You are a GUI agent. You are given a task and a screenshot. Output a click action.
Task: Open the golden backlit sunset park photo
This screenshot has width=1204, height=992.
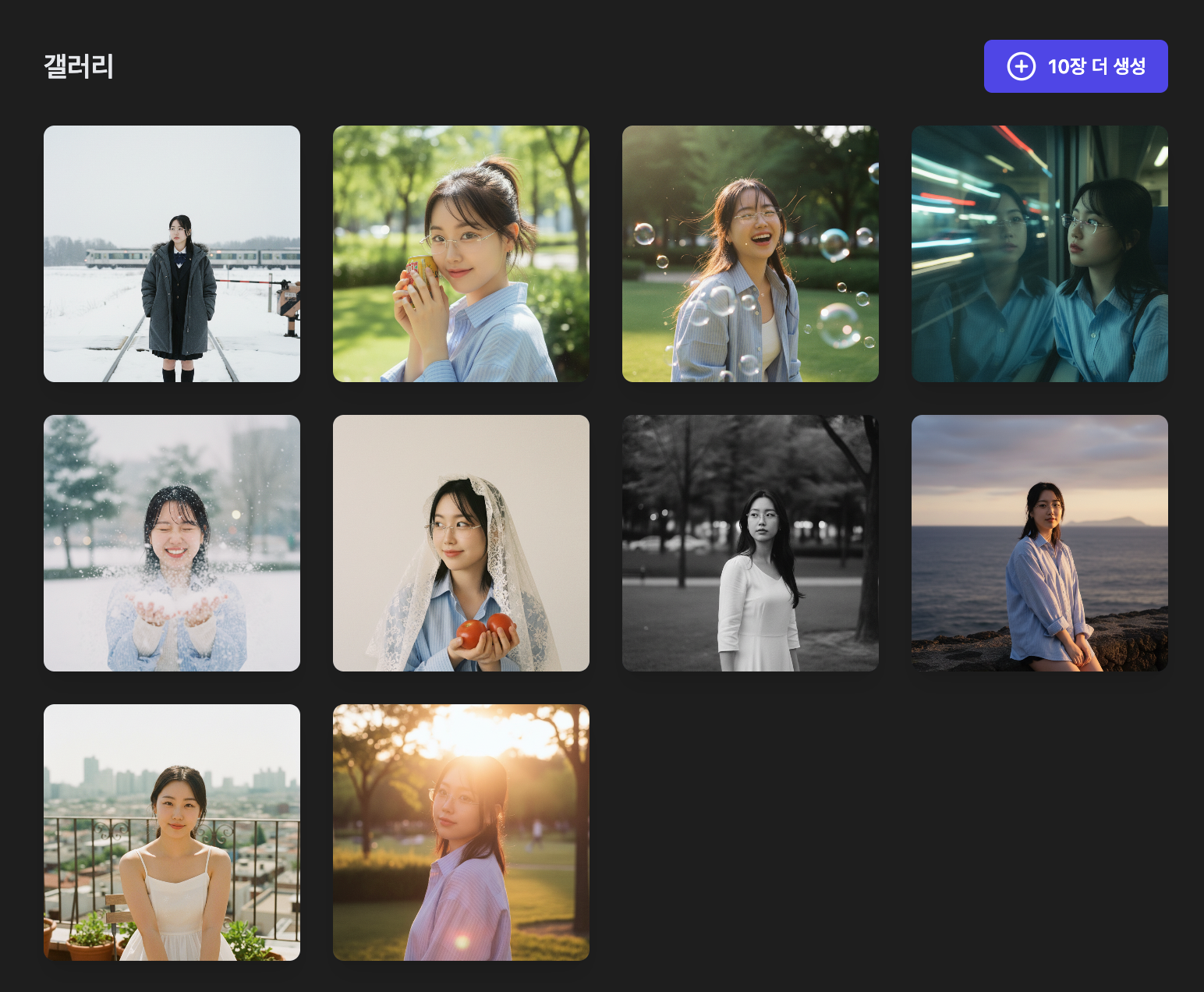[461, 832]
